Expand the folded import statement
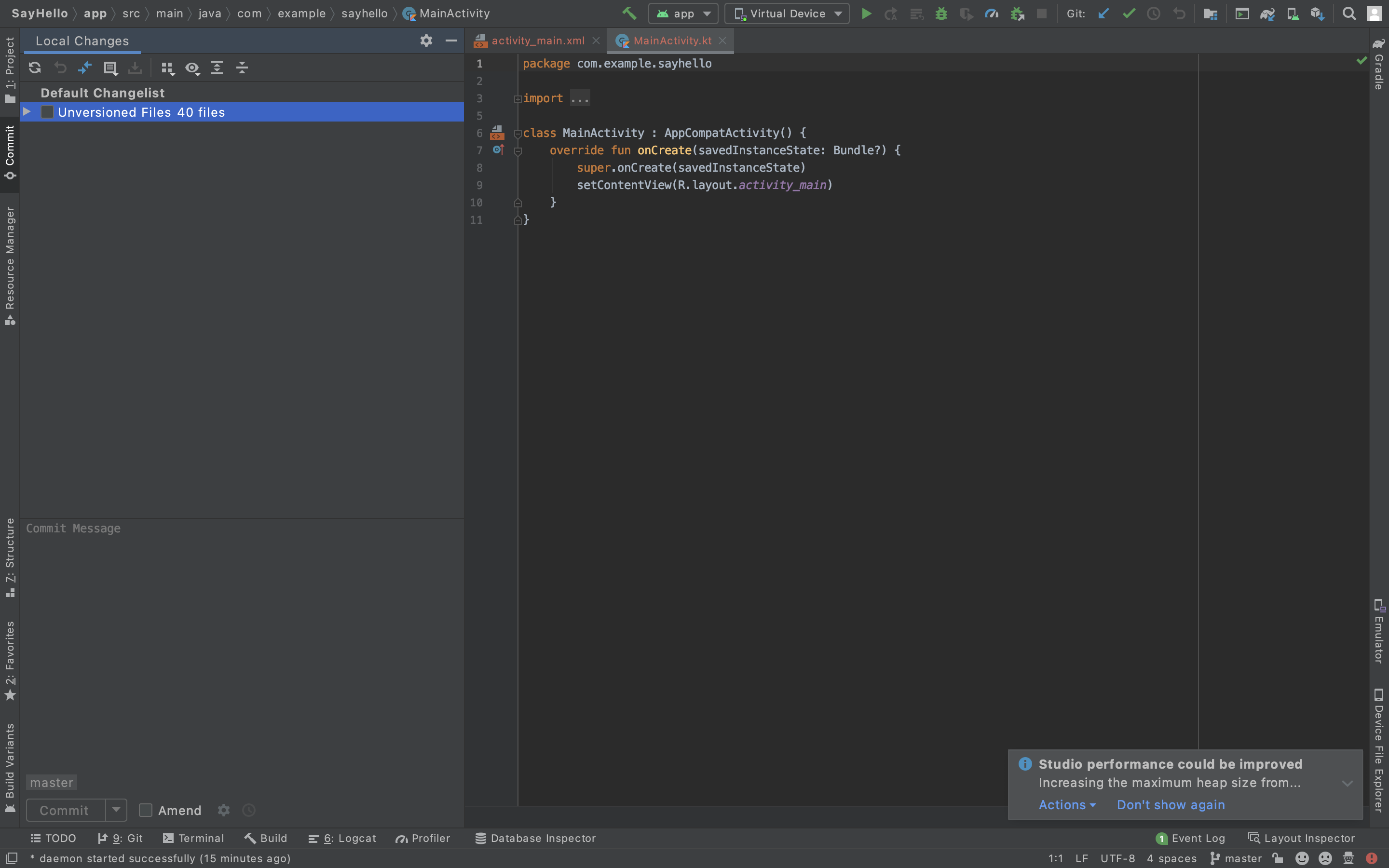Viewport: 1389px width, 868px height. point(517,99)
